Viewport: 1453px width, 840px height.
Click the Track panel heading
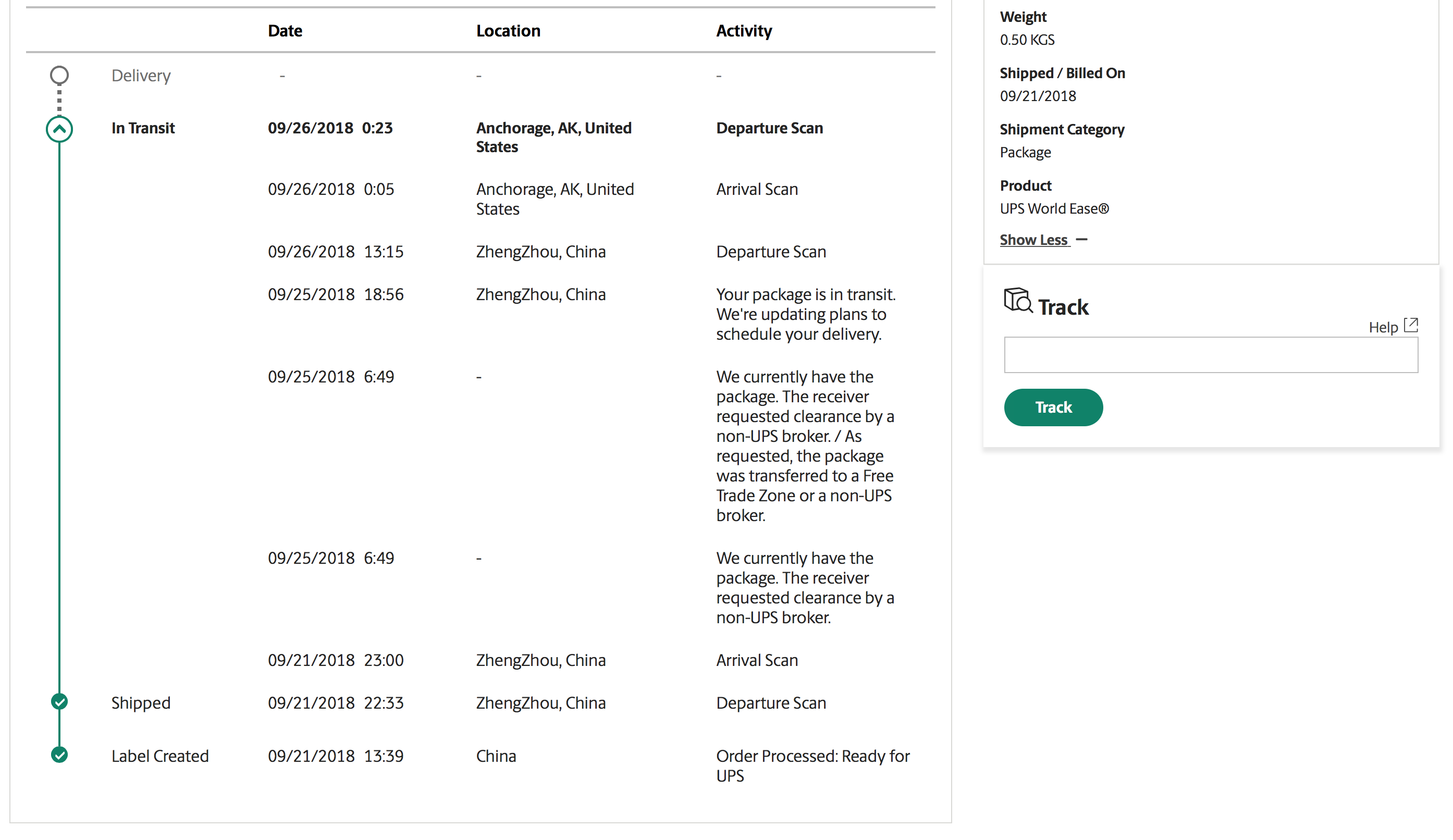coord(1063,307)
